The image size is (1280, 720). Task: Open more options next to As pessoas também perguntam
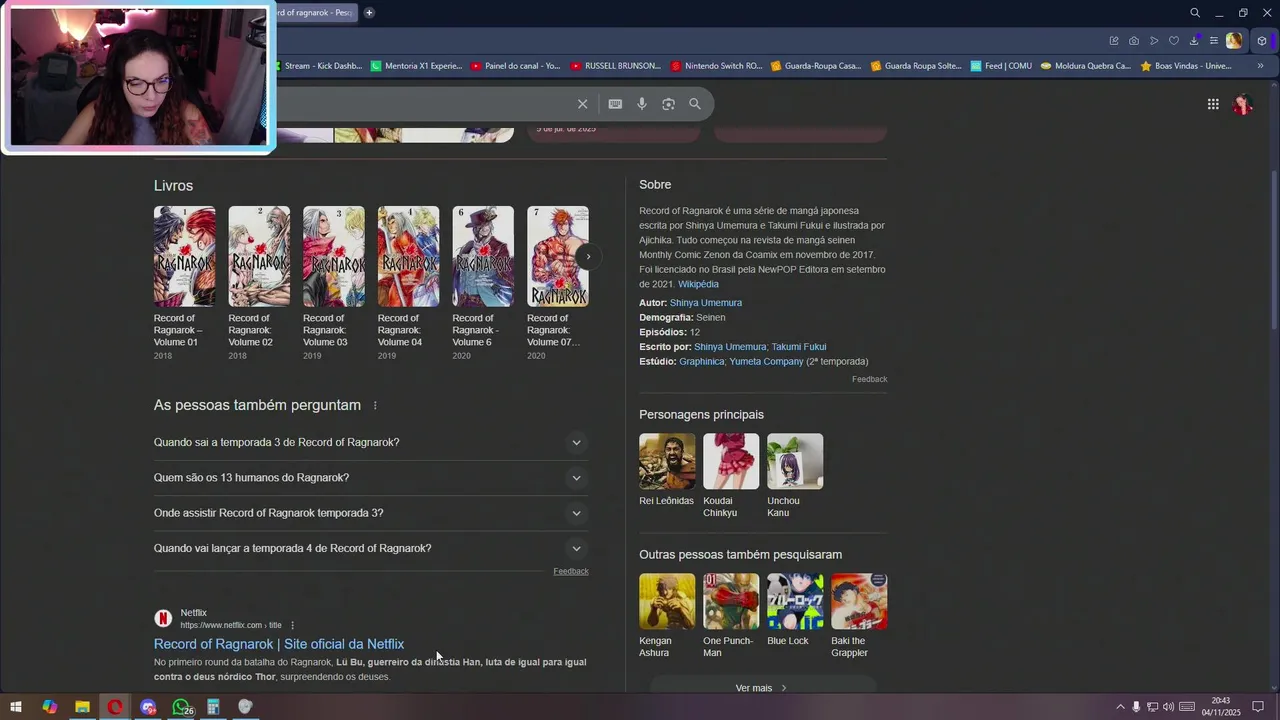(375, 406)
